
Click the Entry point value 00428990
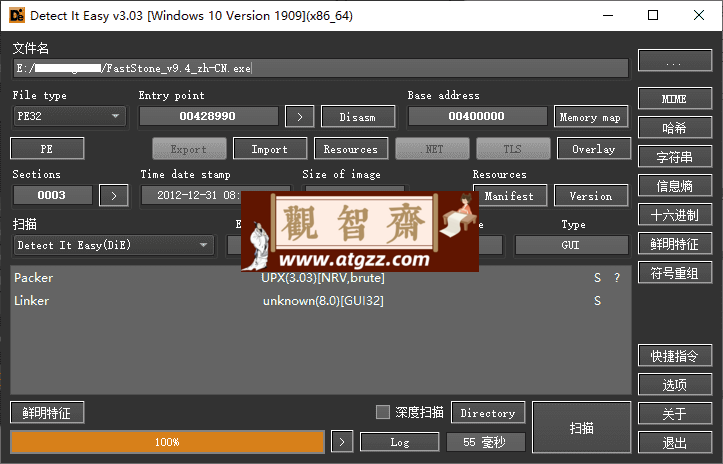click(x=208, y=116)
